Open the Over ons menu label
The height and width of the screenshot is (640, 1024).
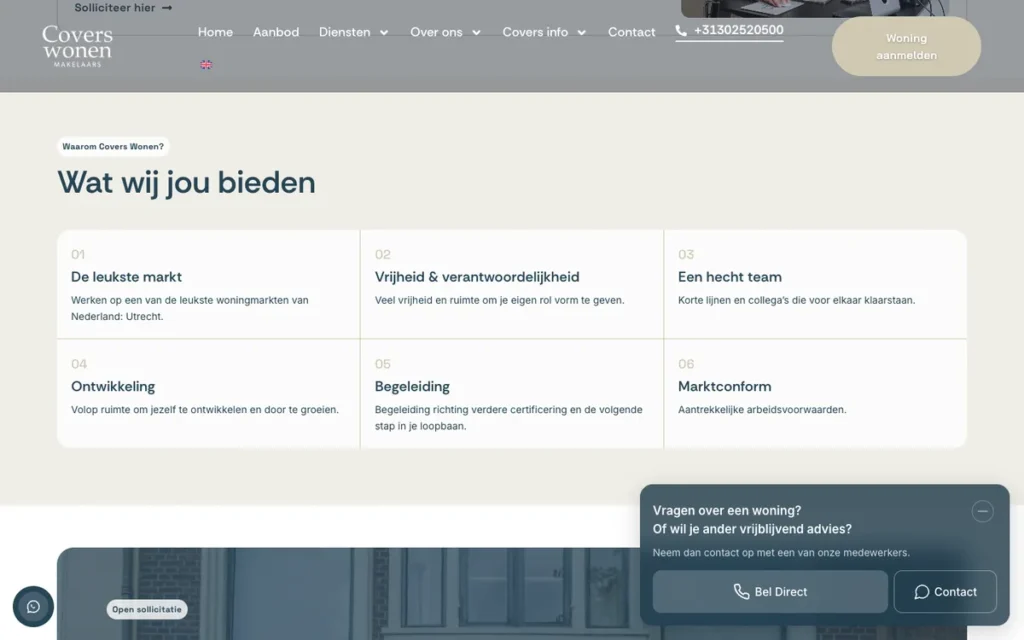pyautogui.click(x=436, y=32)
